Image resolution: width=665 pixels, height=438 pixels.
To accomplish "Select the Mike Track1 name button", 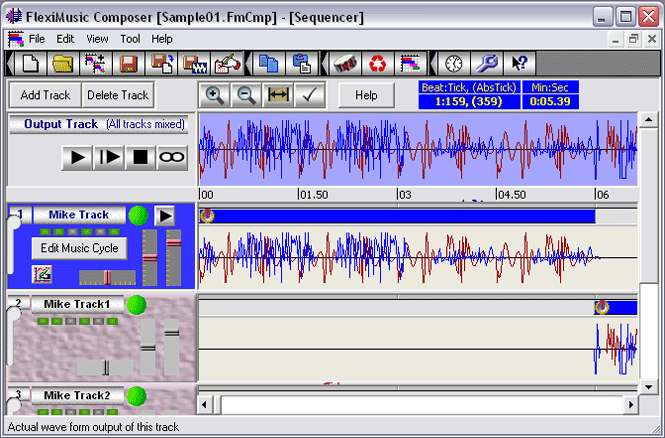I will click(77, 304).
